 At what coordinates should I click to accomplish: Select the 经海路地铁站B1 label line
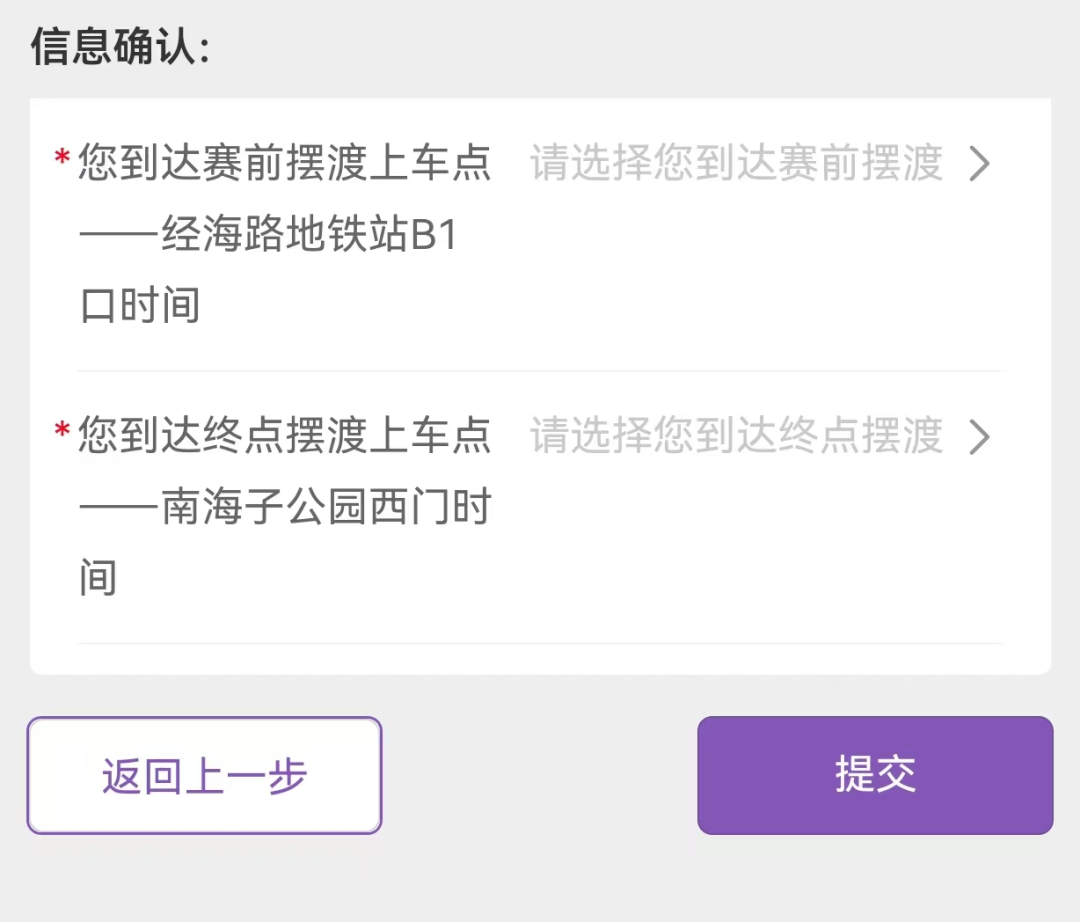coord(268,236)
